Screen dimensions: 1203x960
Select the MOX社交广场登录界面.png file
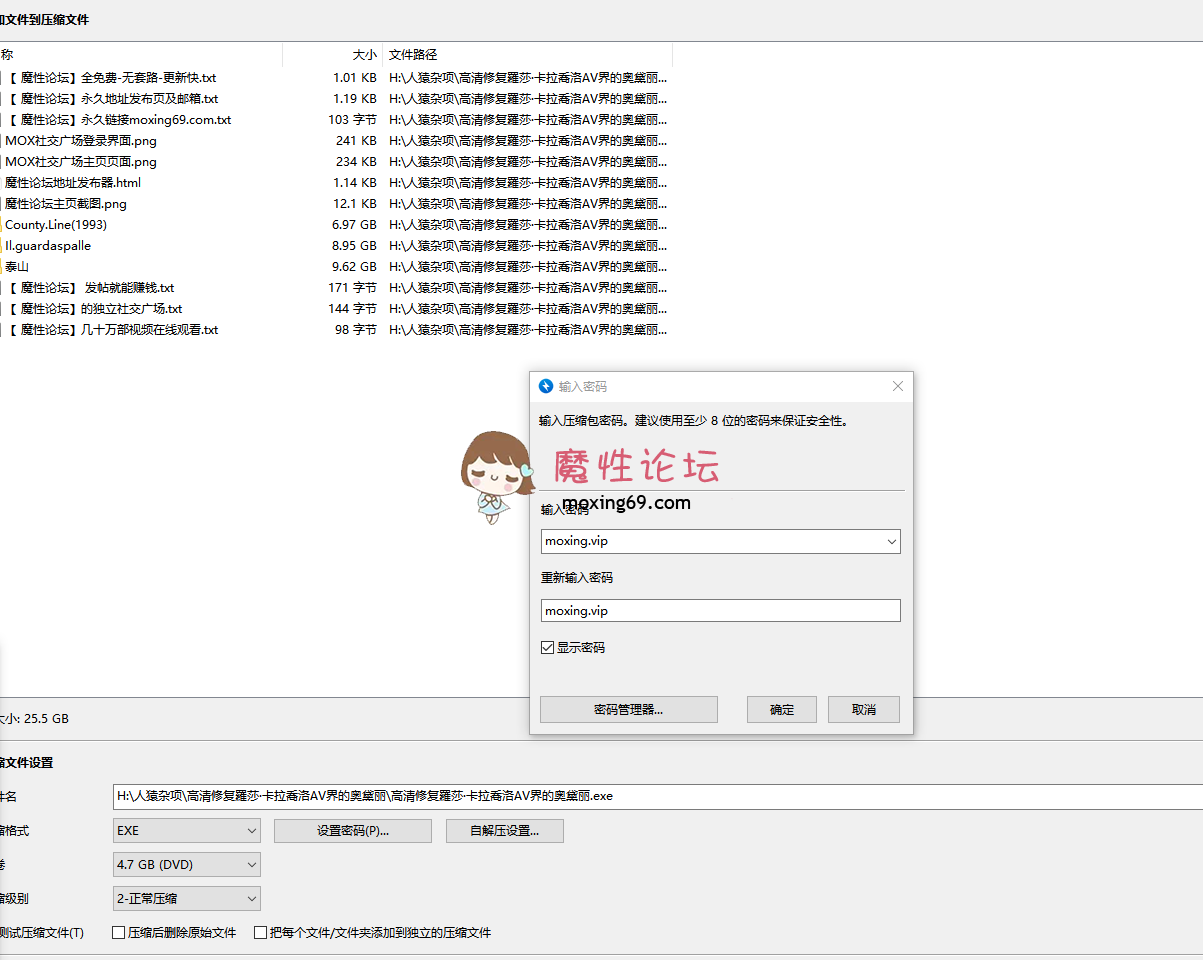[81, 141]
